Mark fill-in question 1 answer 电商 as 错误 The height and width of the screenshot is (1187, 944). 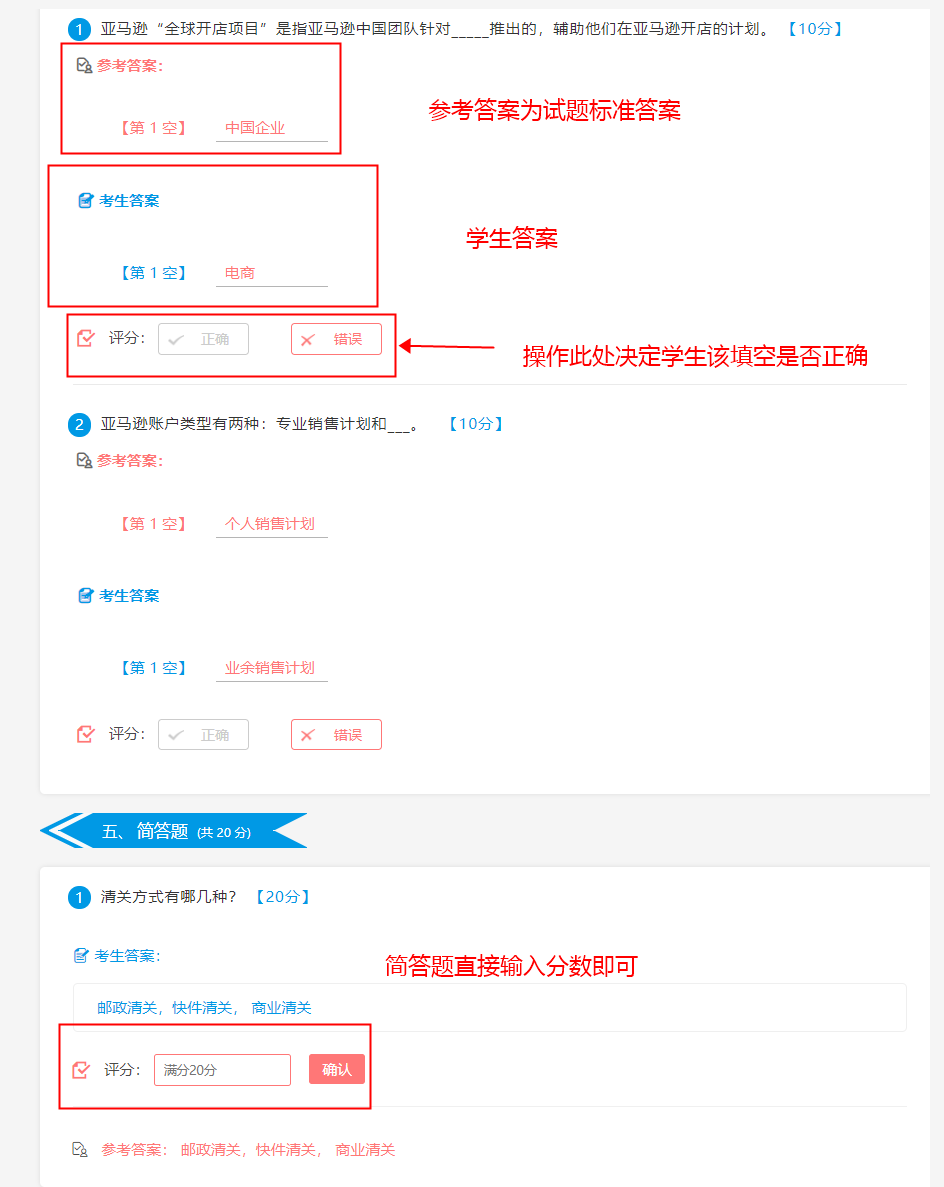click(x=336, y=339)
